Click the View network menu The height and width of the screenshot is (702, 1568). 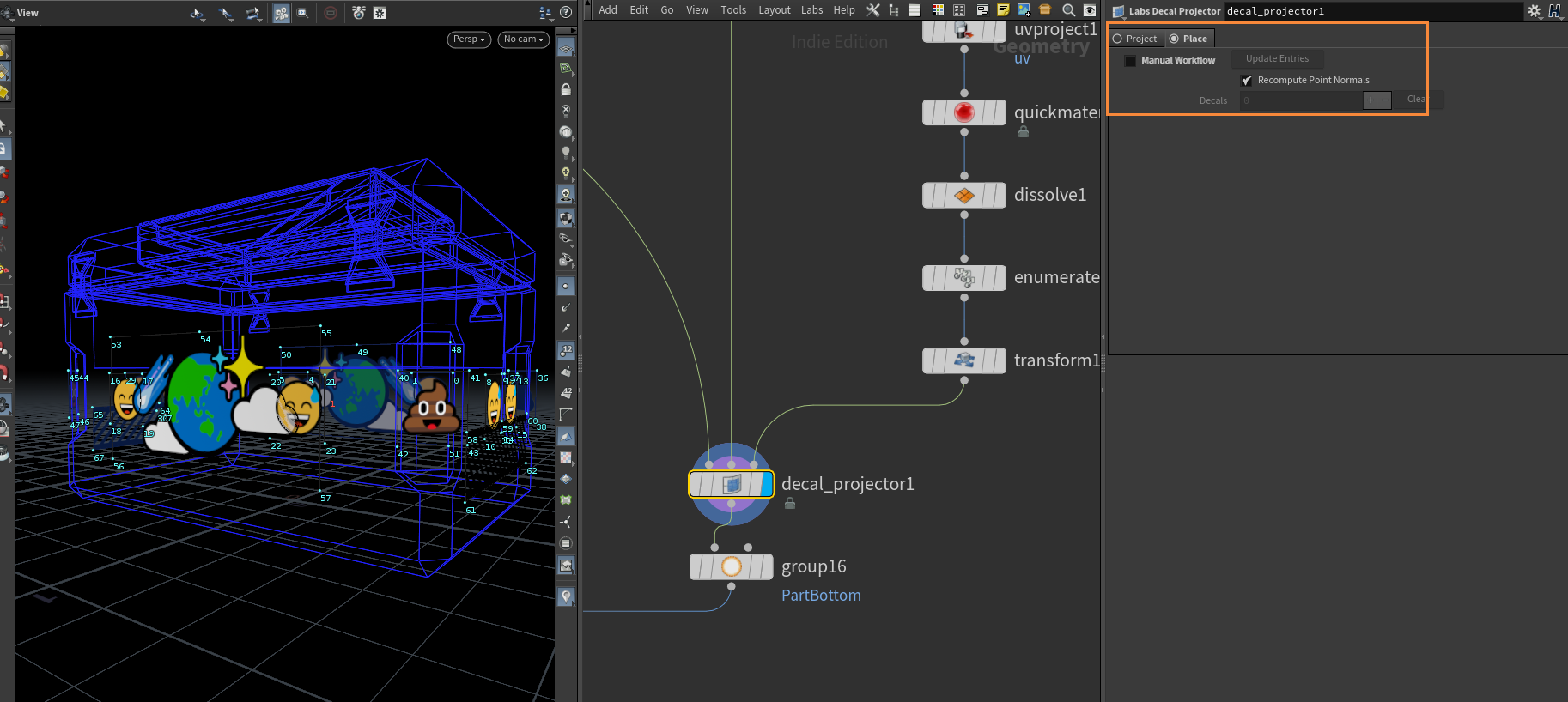click(697, 10)
